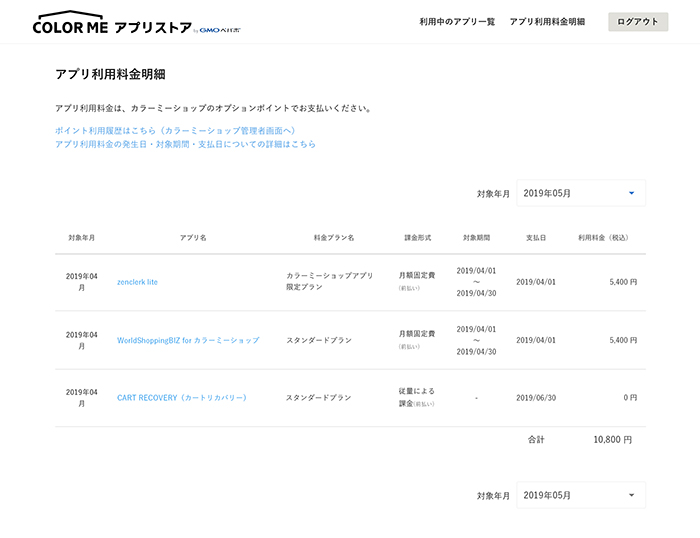This screenshot has width=700, height=538.
Task: Select 5,400 円 fee in zenclerk lite row
Action: tap(623, 282)
